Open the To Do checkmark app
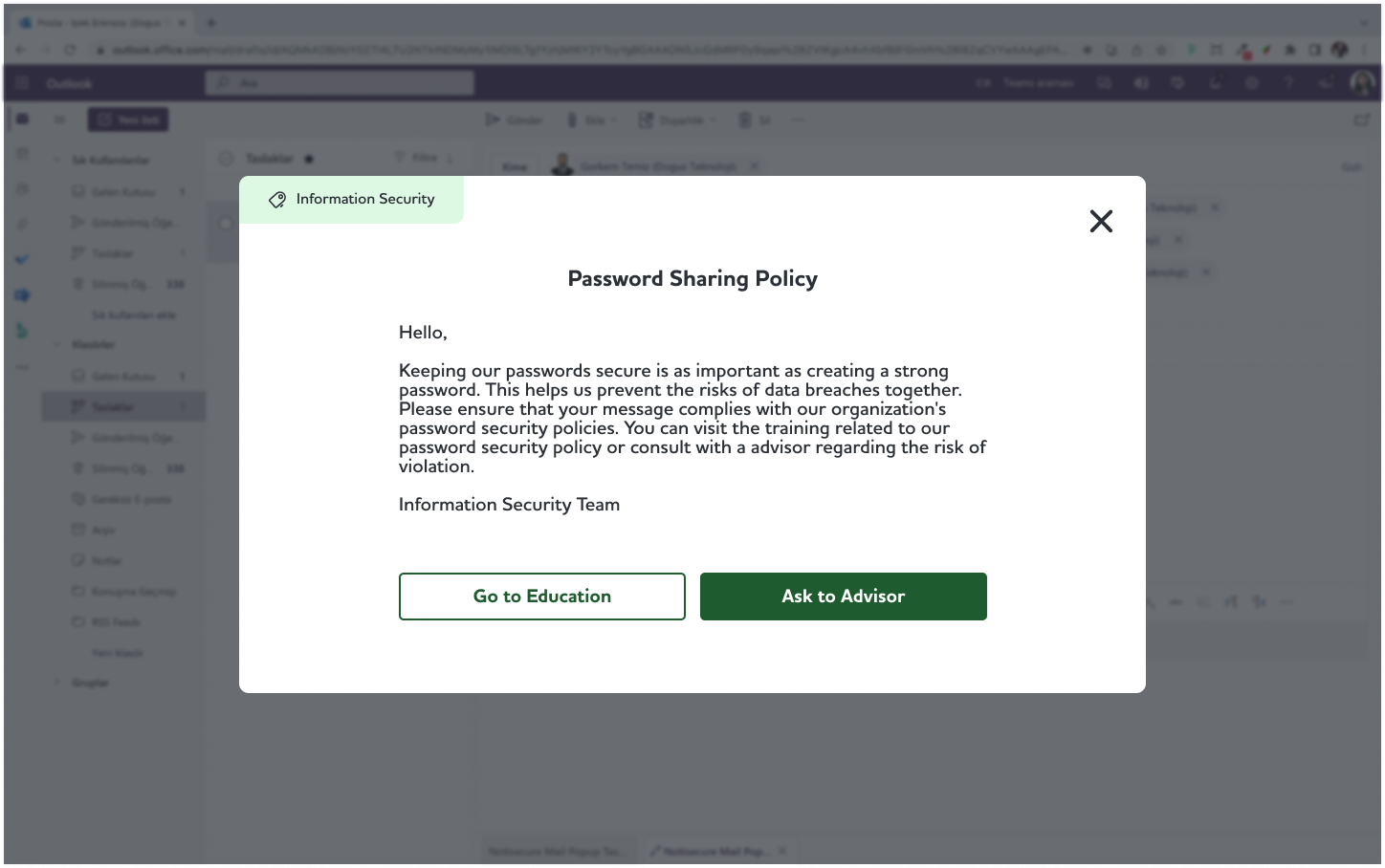1385x868 pixels. (x=23, y=259)
